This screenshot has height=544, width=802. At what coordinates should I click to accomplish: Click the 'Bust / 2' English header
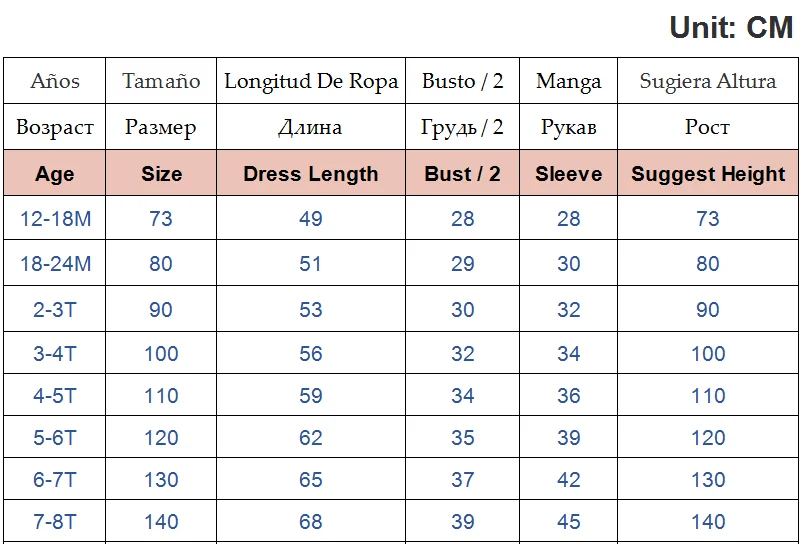[463, 174]
